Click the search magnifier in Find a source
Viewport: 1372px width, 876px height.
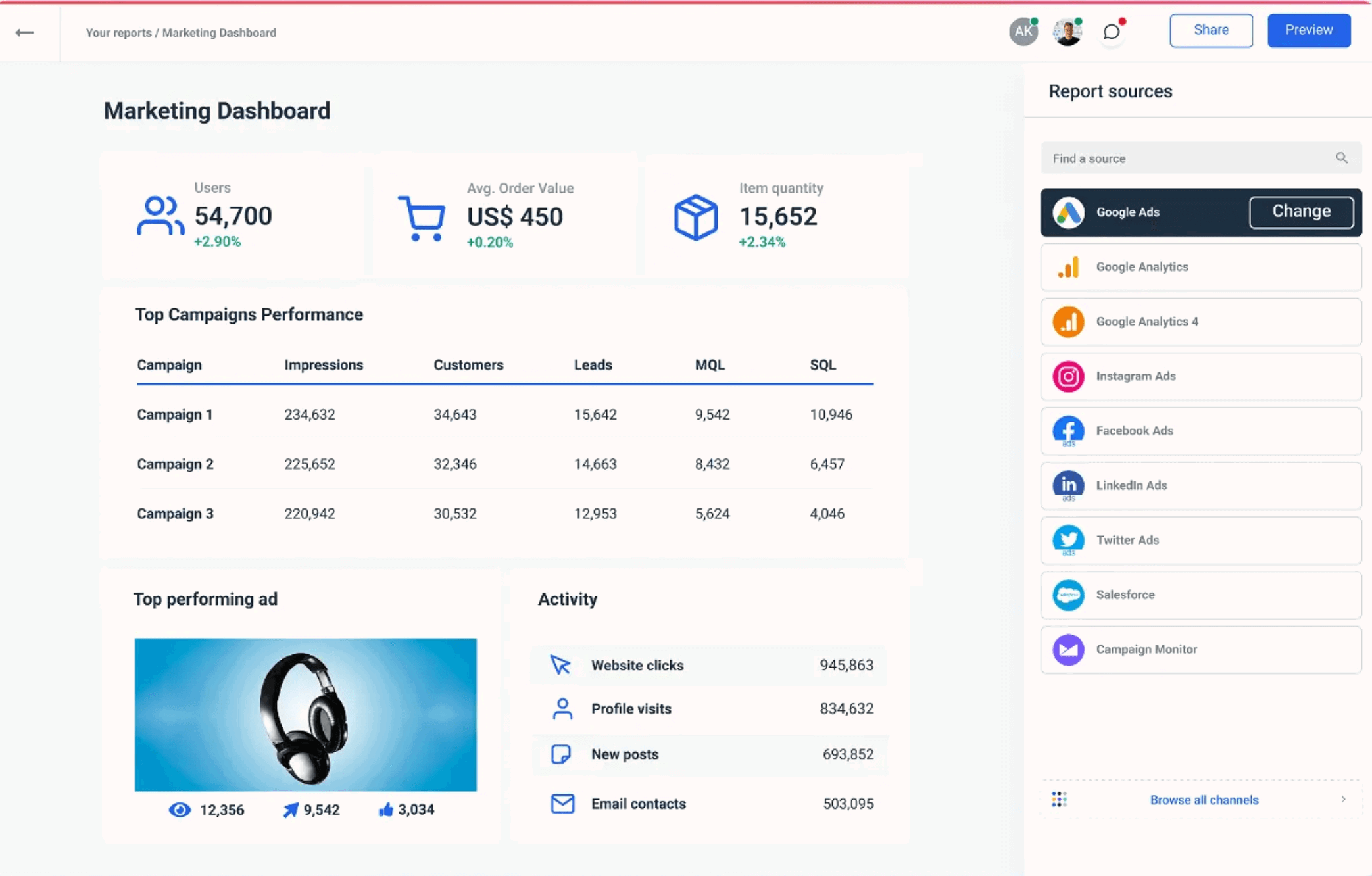[x=1342, y=158]
